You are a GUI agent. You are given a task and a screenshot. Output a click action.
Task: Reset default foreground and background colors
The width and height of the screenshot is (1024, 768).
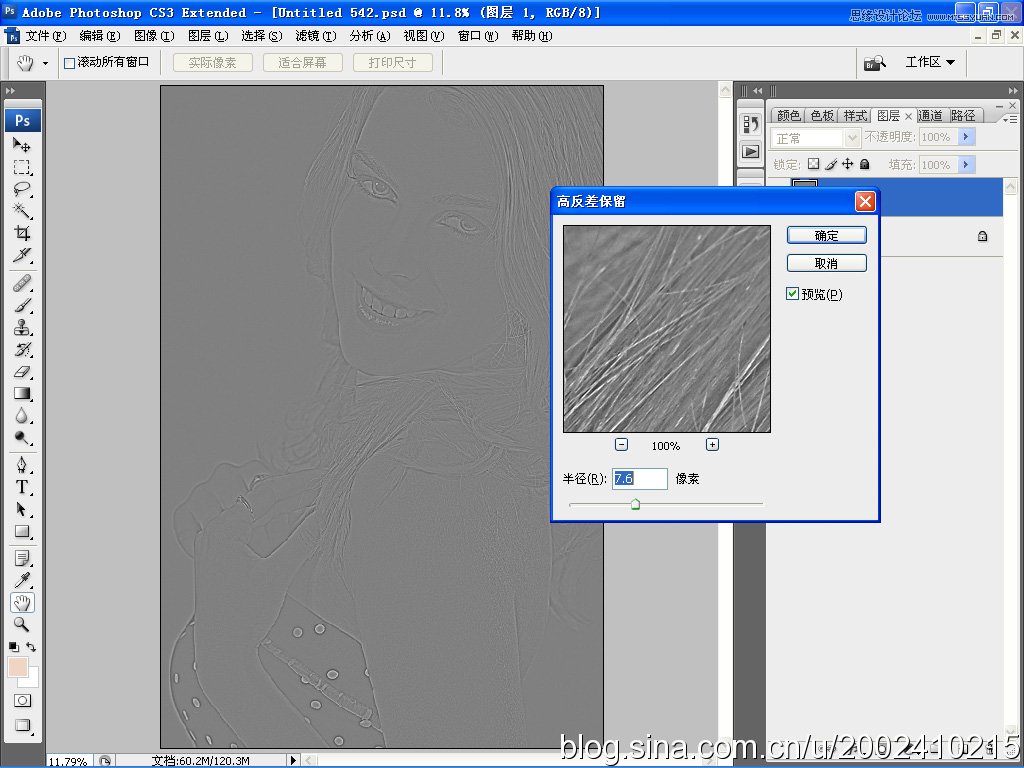click(x=13, y=647)
